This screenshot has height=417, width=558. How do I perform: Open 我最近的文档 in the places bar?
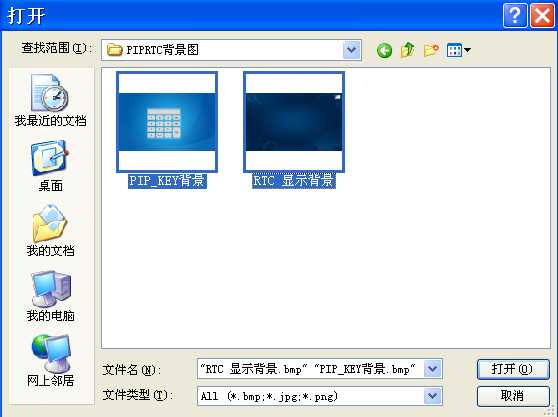point(50,100)
